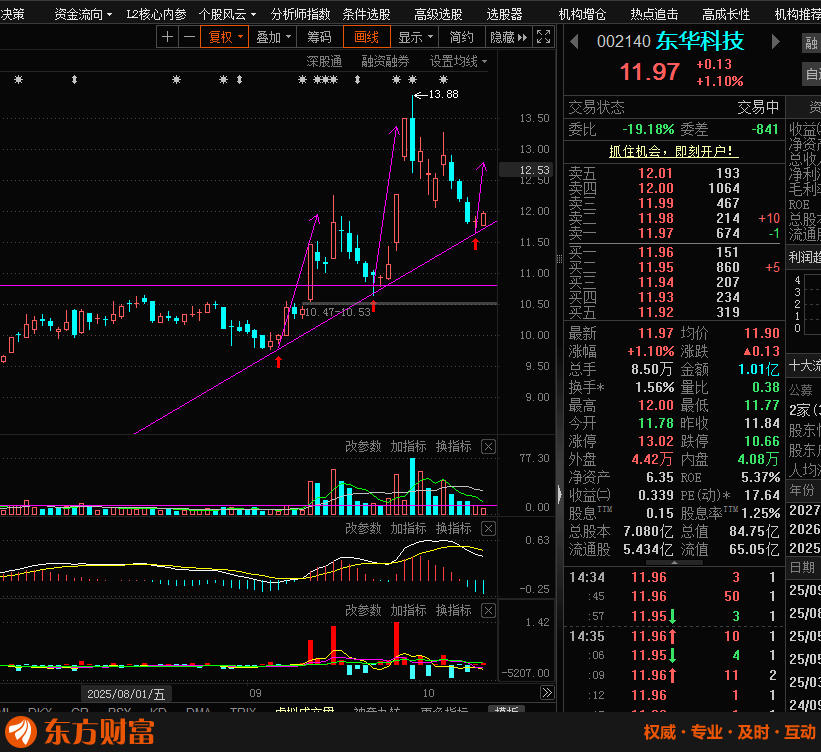This screenshot has width=821, height=752.
Task: Click 卖一 price 11.97
Action: tap(656, 234)
